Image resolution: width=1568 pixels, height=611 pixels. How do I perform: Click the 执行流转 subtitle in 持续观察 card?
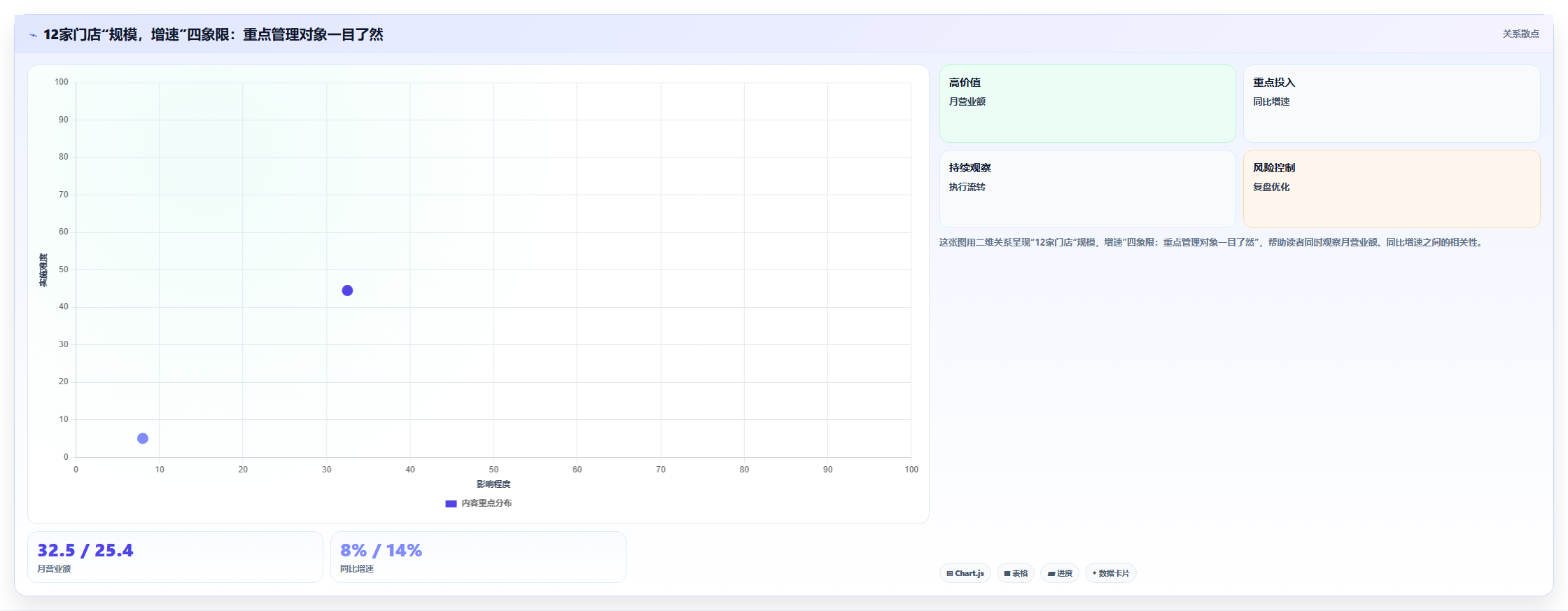click(967, 187)
